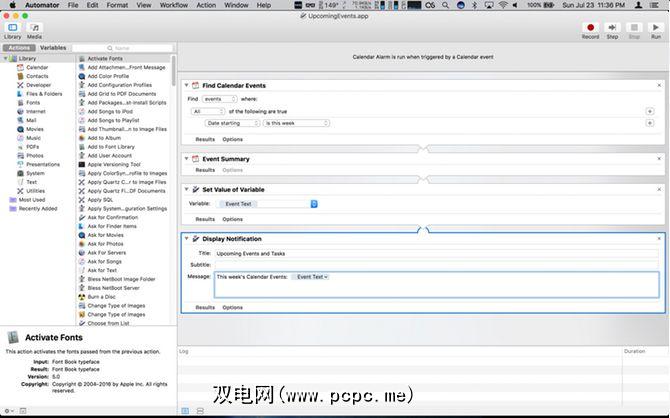Switch to the Variables tab
Viewport: 670px width, 418px height.
point(53,47)
